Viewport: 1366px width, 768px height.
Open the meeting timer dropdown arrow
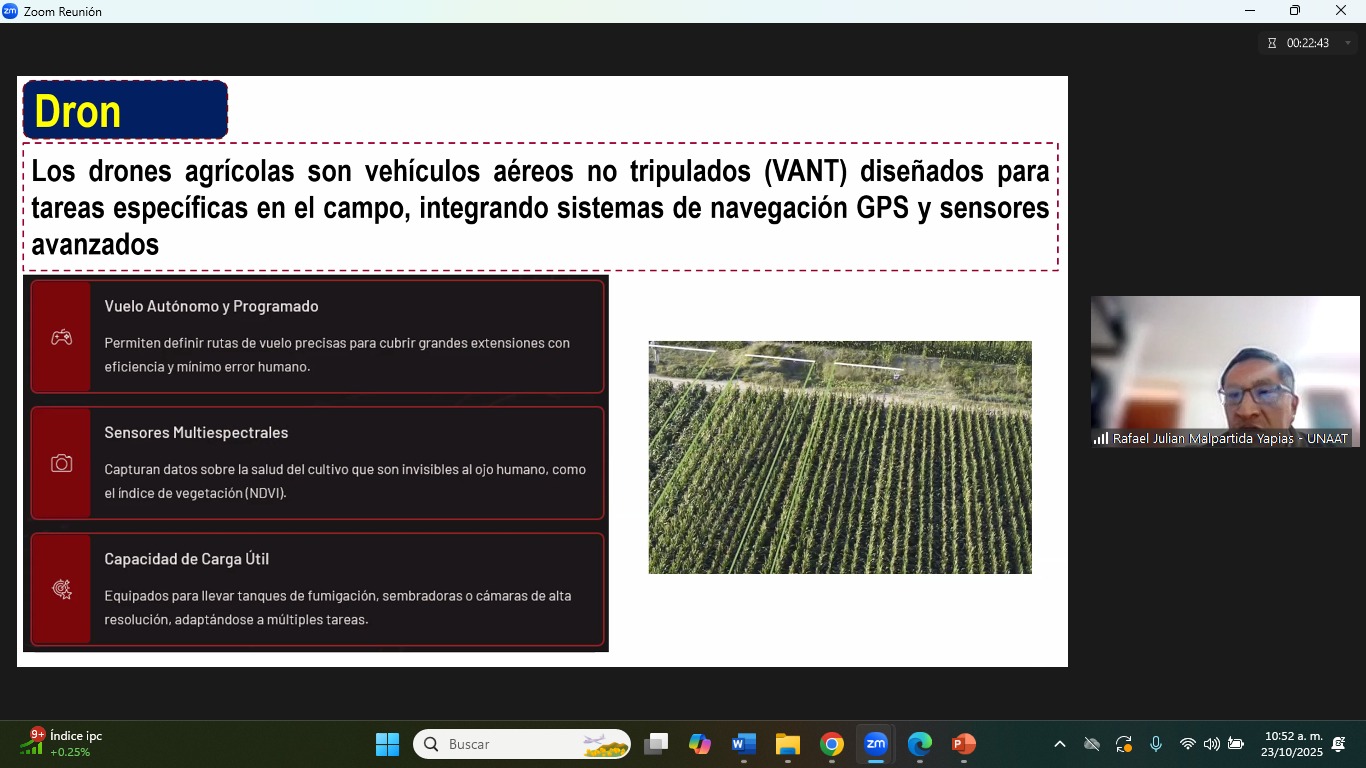[1348, 43]
